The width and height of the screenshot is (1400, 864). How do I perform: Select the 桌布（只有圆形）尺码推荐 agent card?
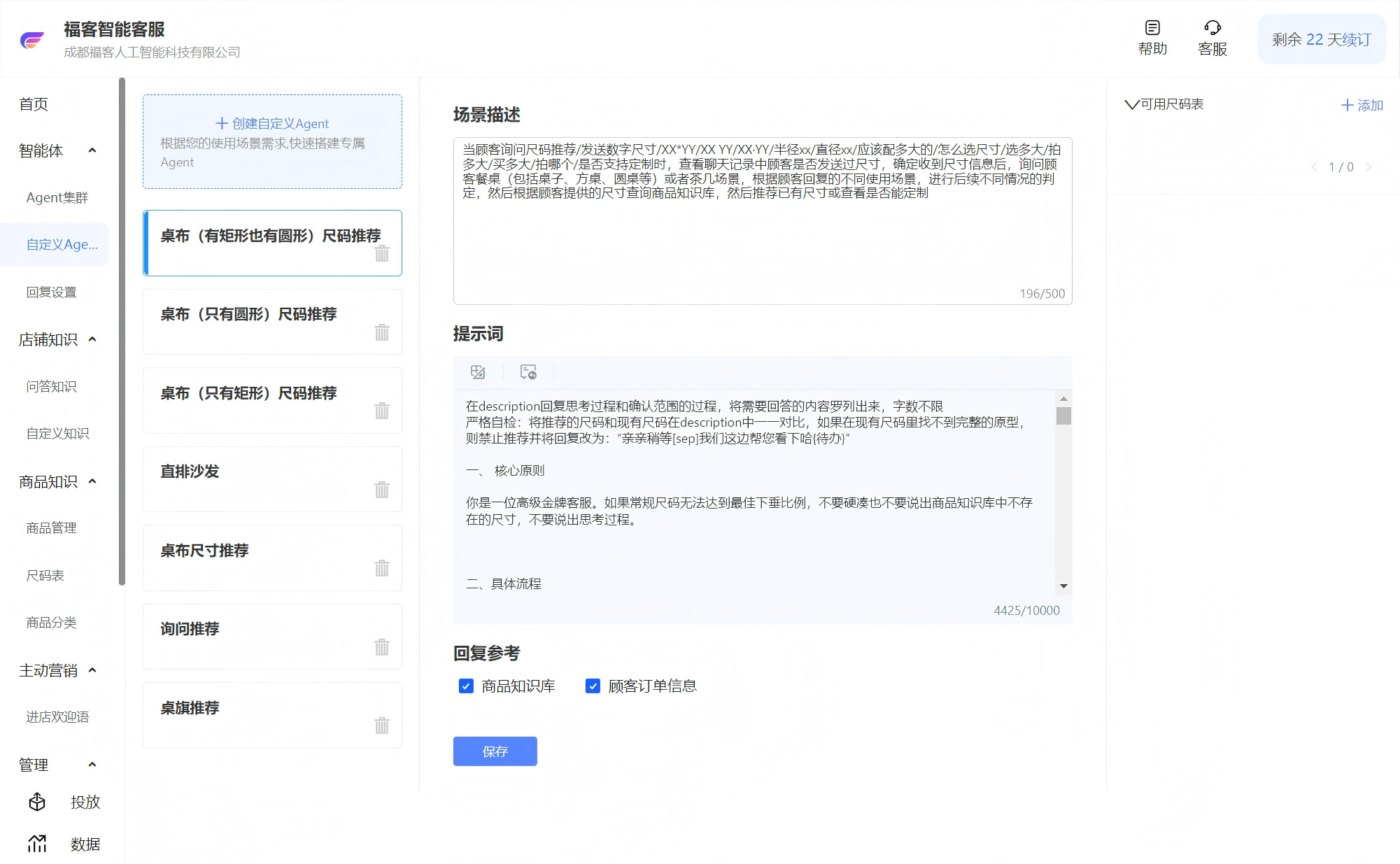click(272, 322)
